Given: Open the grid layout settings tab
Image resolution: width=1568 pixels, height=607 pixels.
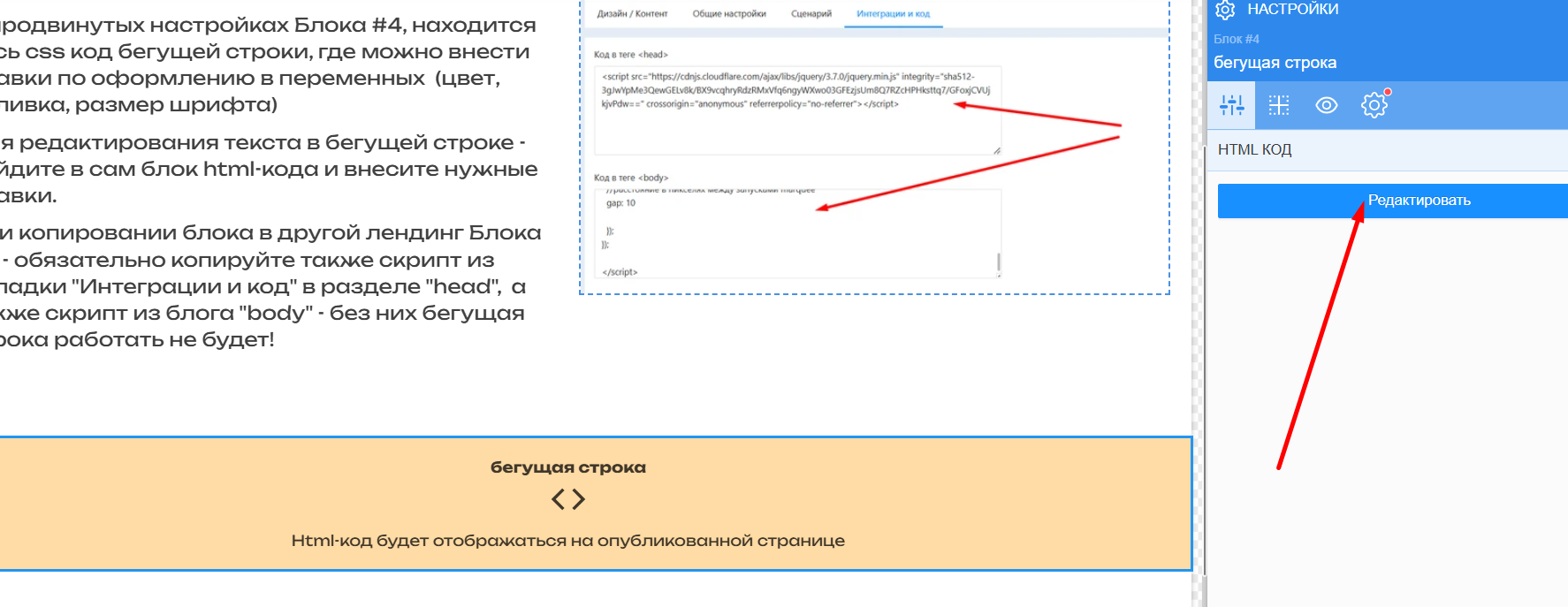Looking at the screenshot, I should tap(1279, 106).
